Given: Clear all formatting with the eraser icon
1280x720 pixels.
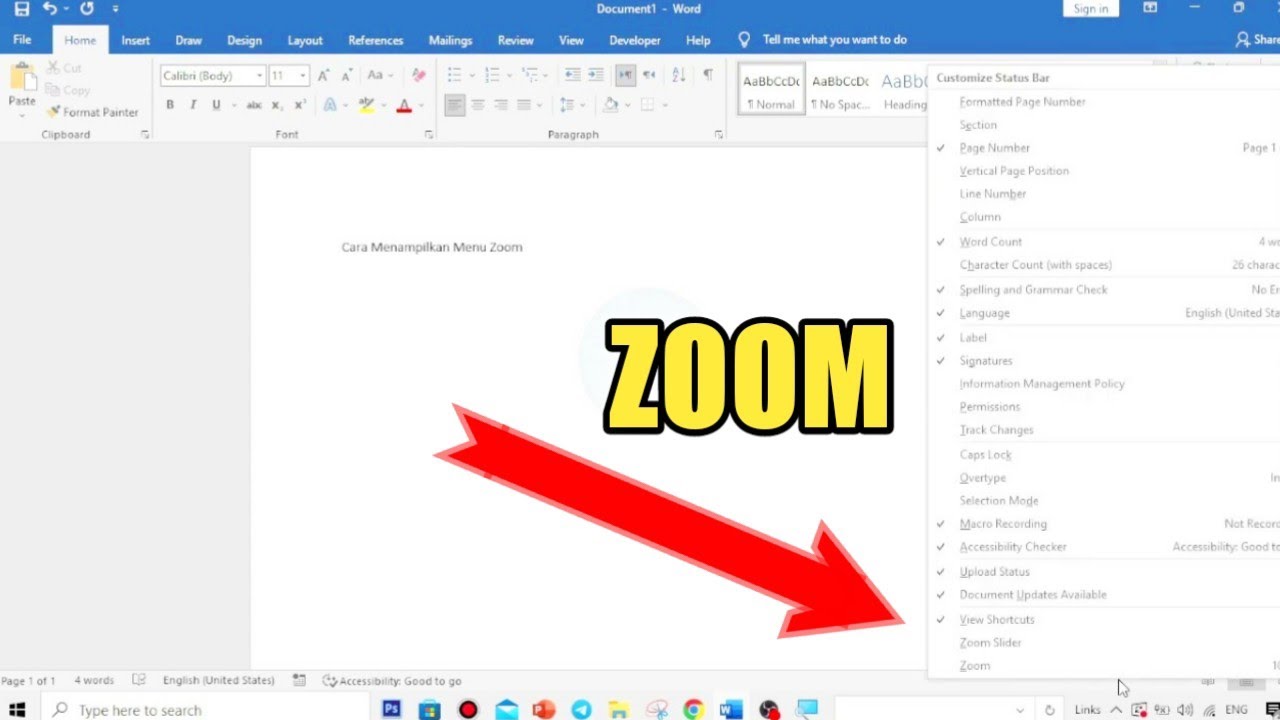Looking at the screenshot, I should click(x=419, y=76).
